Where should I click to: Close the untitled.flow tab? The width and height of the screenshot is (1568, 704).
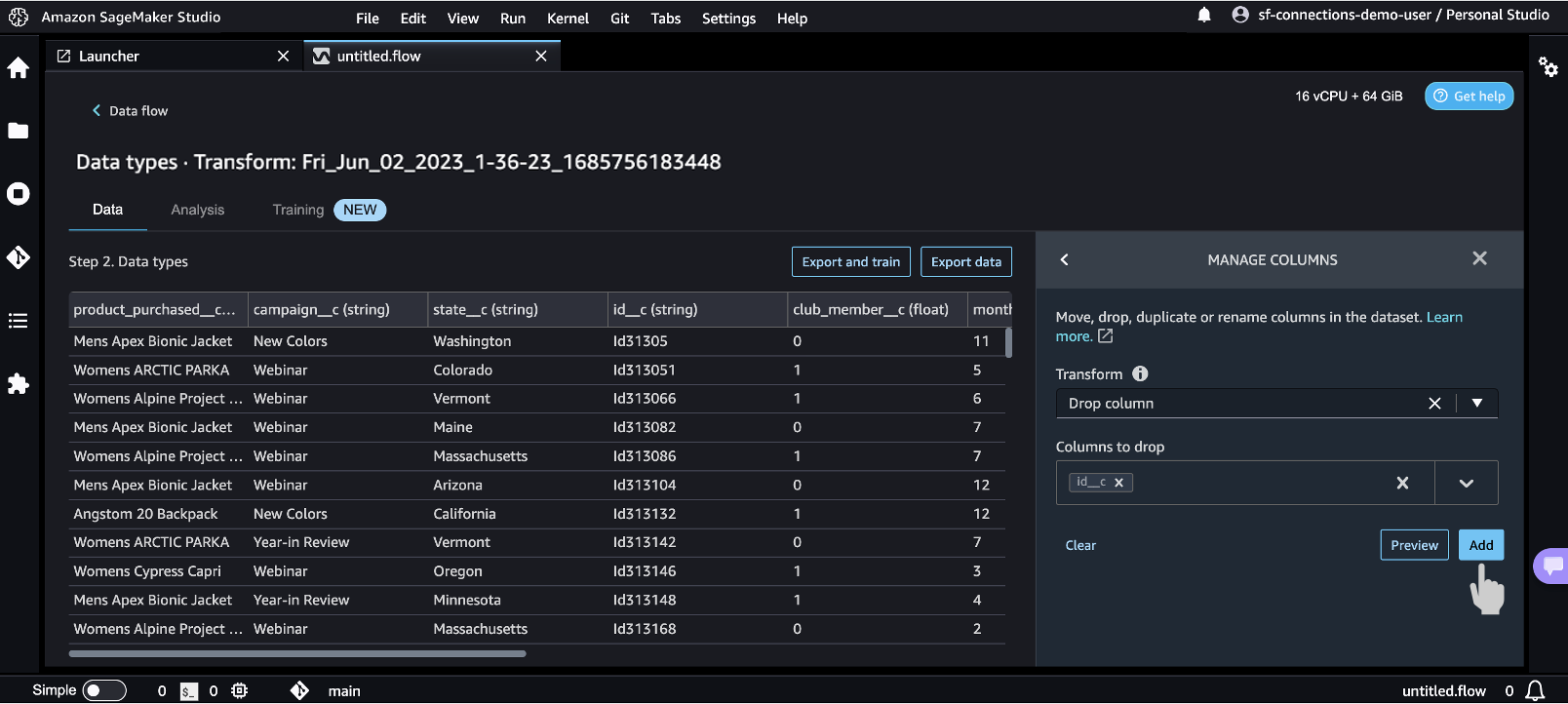tap(541, 57)
